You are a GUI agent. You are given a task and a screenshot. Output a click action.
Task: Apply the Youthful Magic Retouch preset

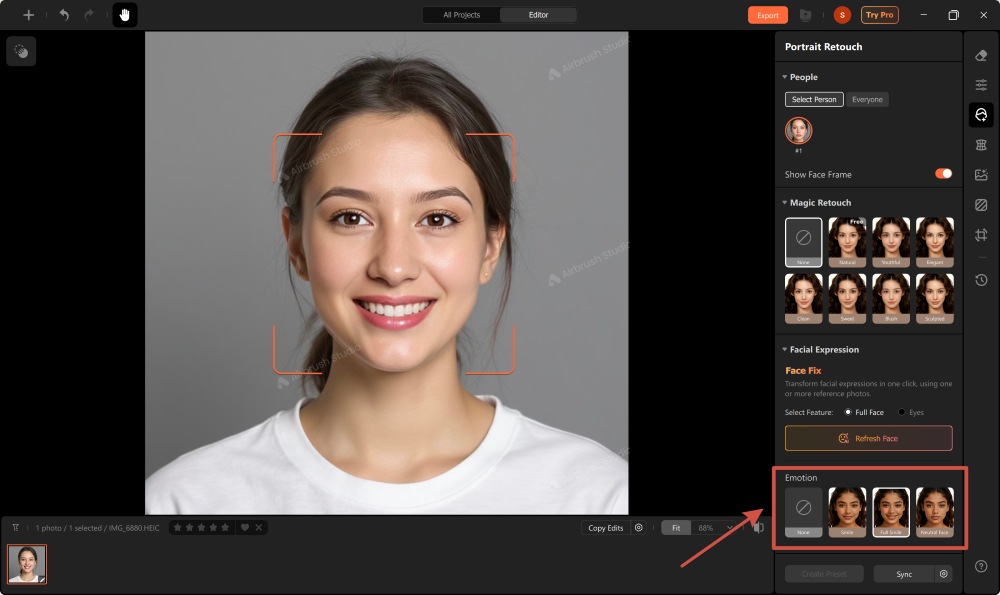tap(891, 242)
